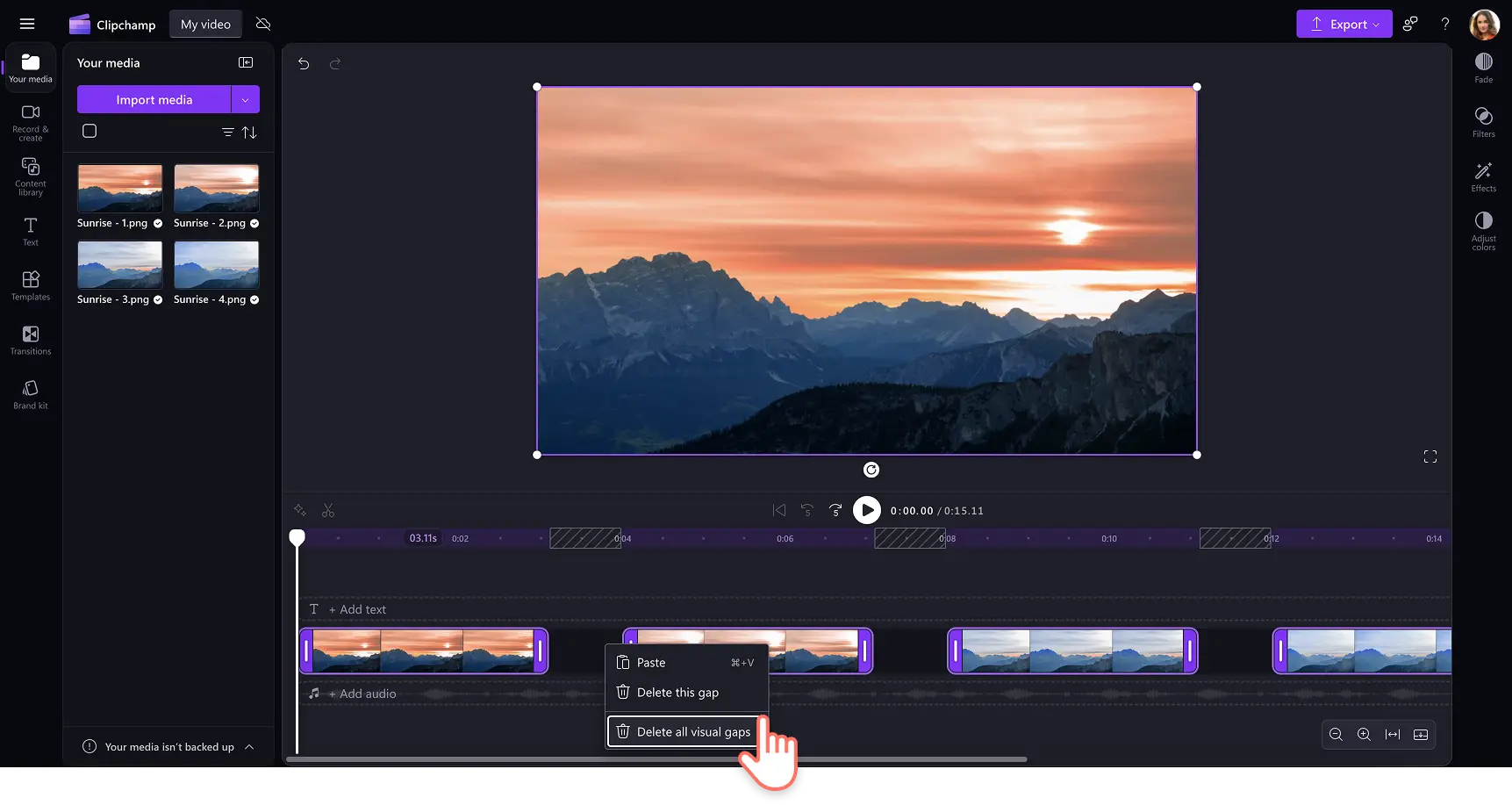This screenshot has width=1512, height=805.
Task: Enter fullscreen preview mode
Action: point(1430,456)
